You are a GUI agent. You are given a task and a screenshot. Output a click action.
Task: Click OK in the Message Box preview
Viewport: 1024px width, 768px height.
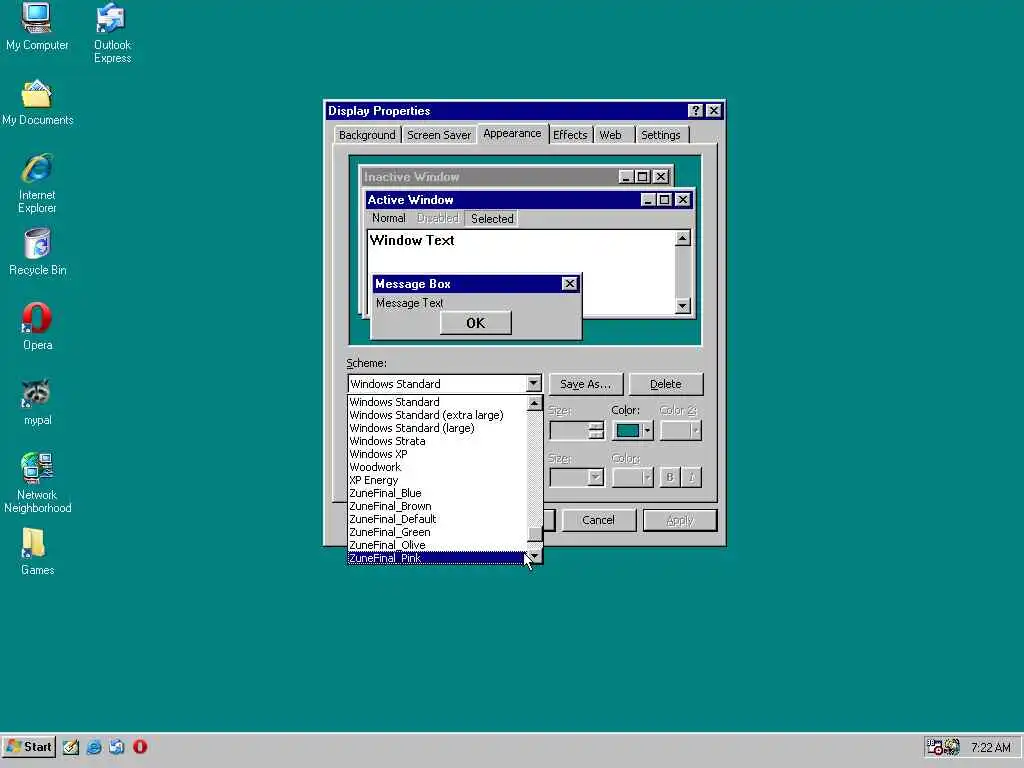point(475,323)
